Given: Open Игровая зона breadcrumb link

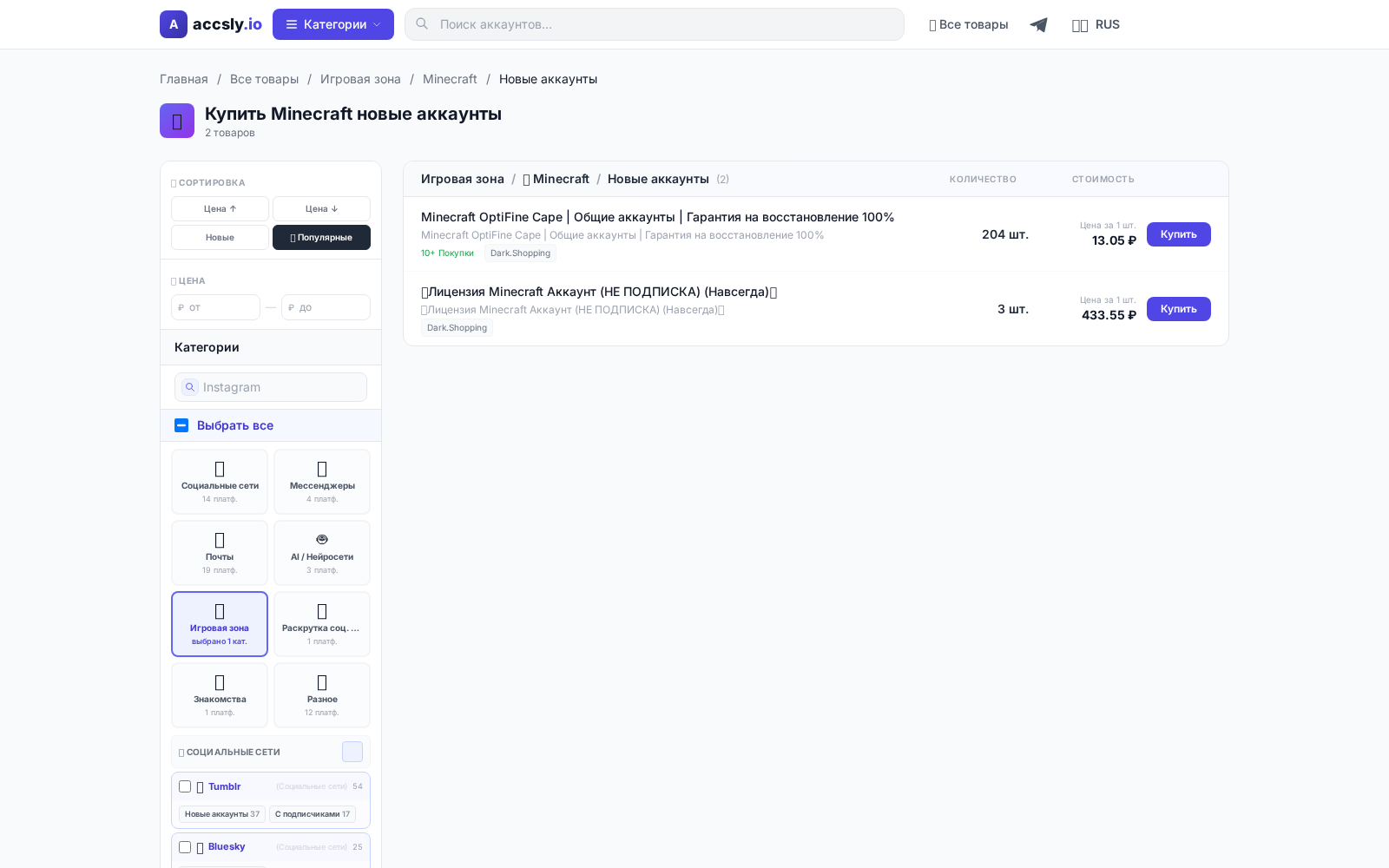Looking at the screenshot, I should pos(360,79).
